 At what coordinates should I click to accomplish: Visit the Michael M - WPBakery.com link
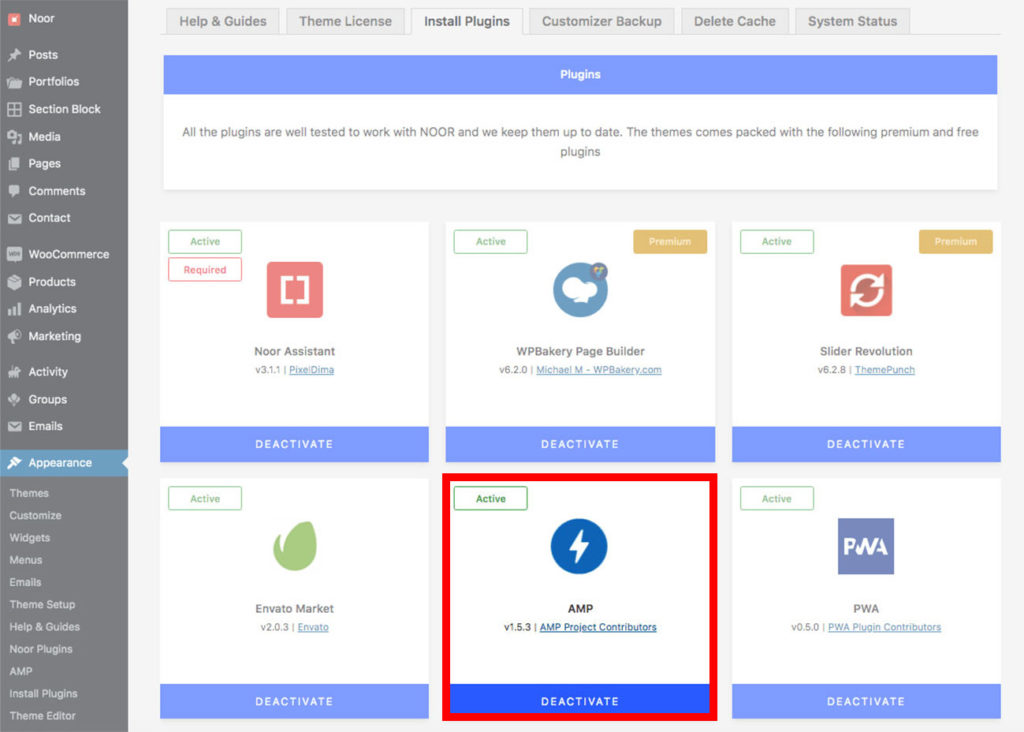click(599, 370)
